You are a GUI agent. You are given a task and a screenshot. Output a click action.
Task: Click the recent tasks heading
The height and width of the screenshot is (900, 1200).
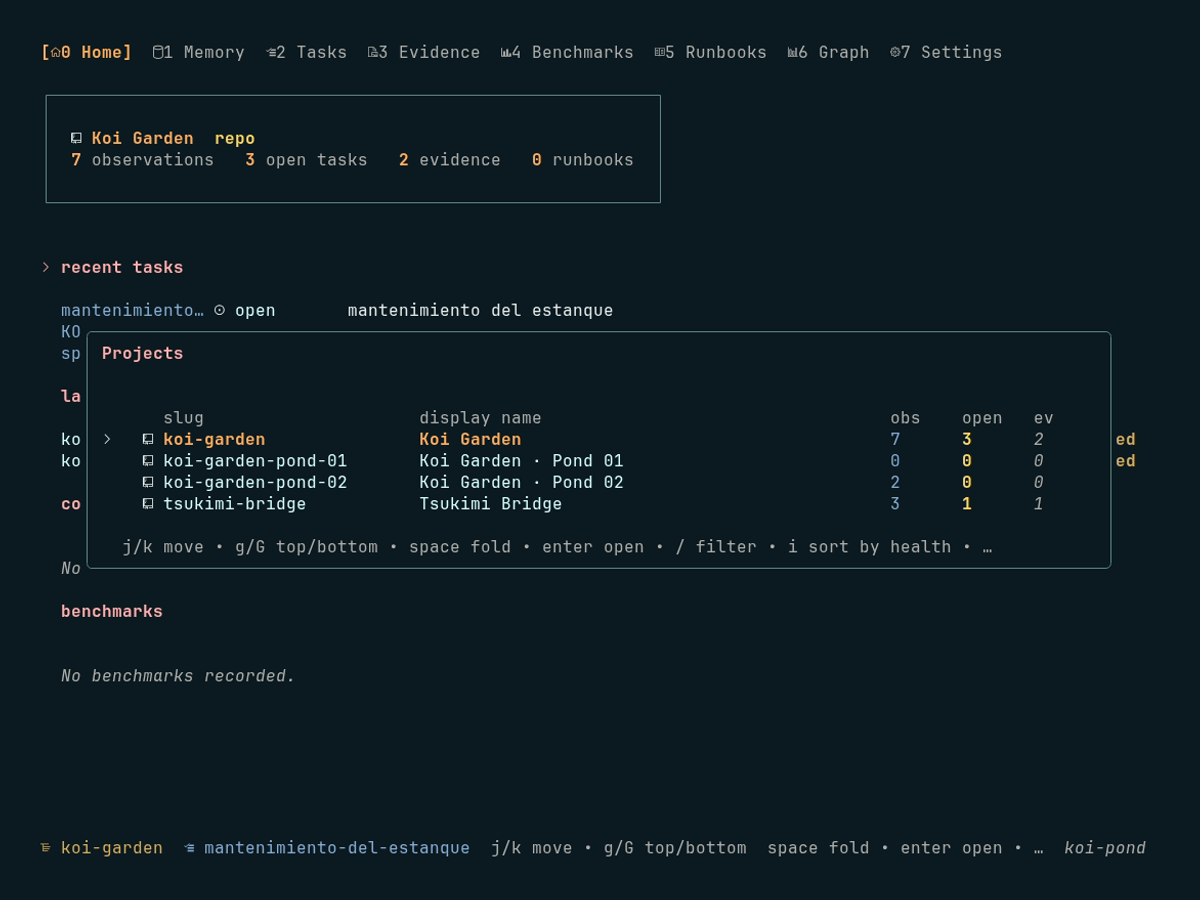point(122,267)
